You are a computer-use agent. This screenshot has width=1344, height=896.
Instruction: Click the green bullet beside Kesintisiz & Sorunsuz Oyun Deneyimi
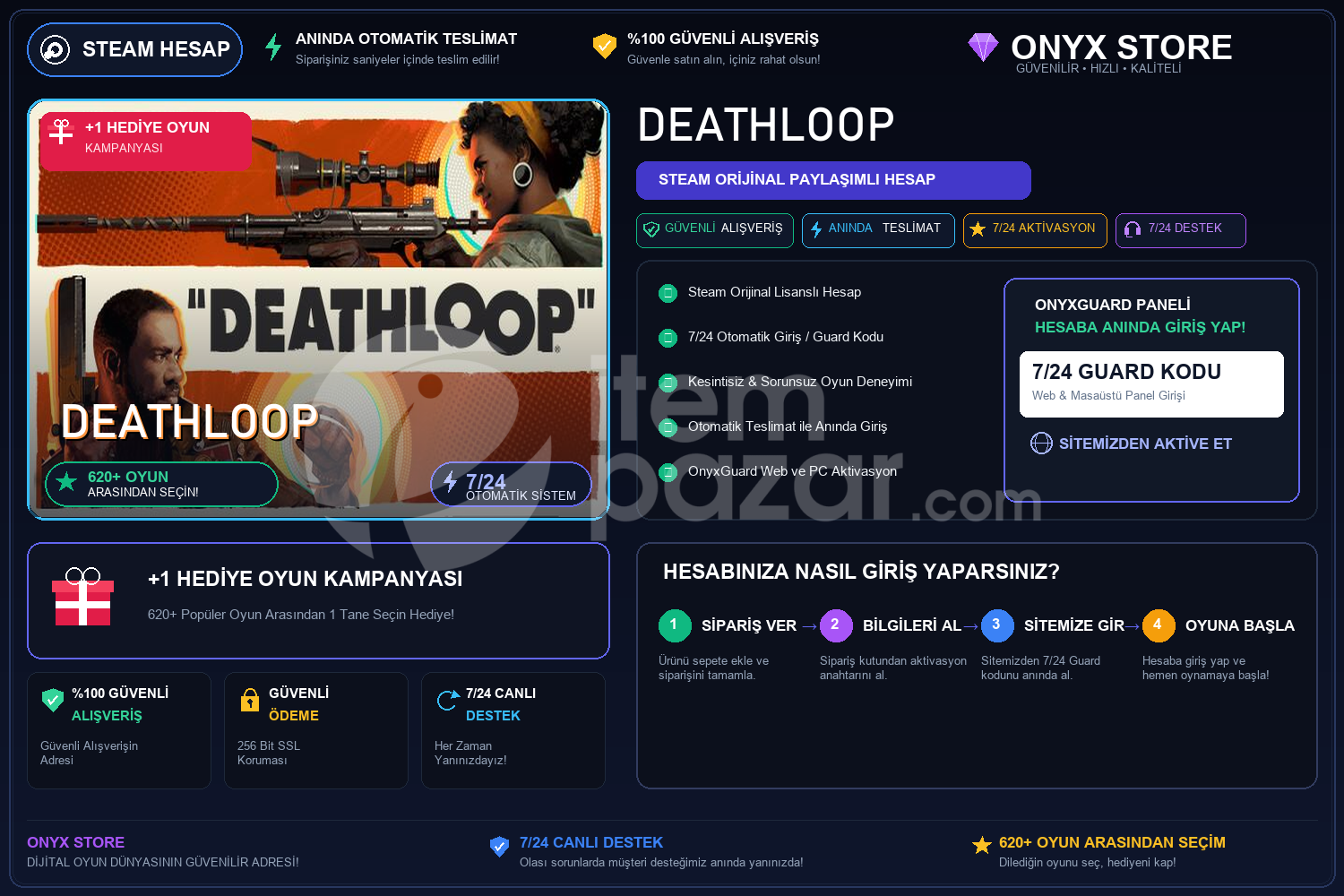(x=668, y=383)
